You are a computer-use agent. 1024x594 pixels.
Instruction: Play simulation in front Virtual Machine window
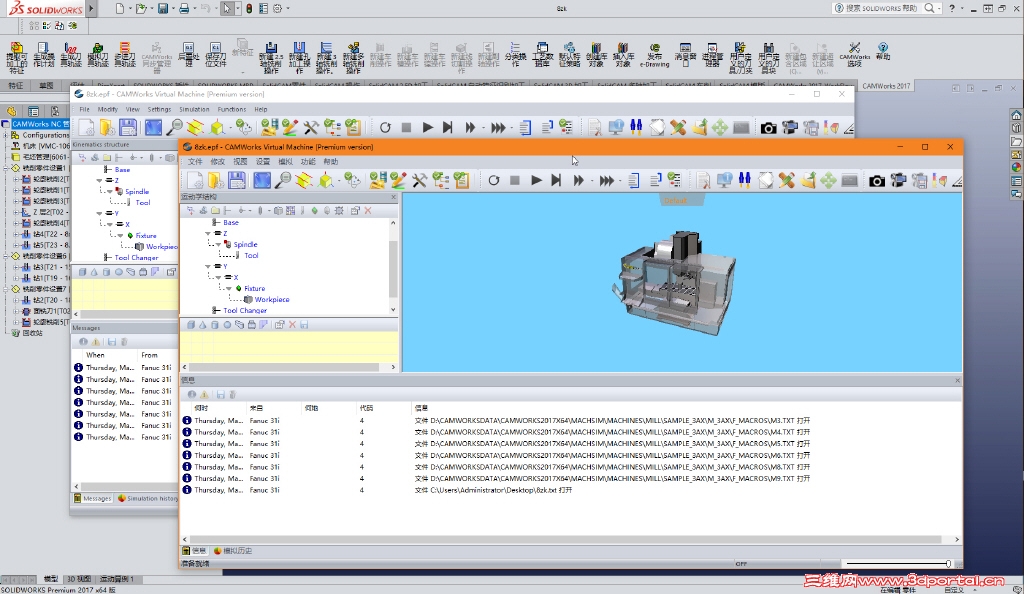tap(536, 180)
